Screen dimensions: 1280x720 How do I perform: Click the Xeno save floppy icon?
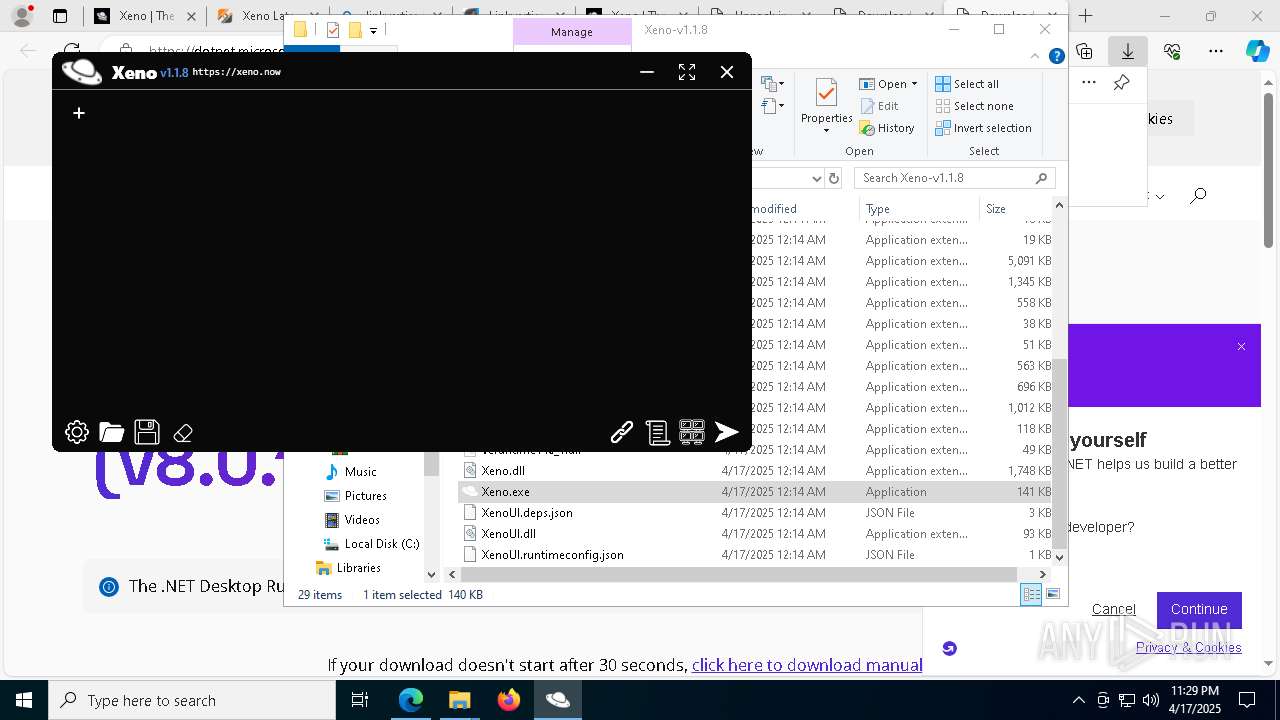click(147, 432)
